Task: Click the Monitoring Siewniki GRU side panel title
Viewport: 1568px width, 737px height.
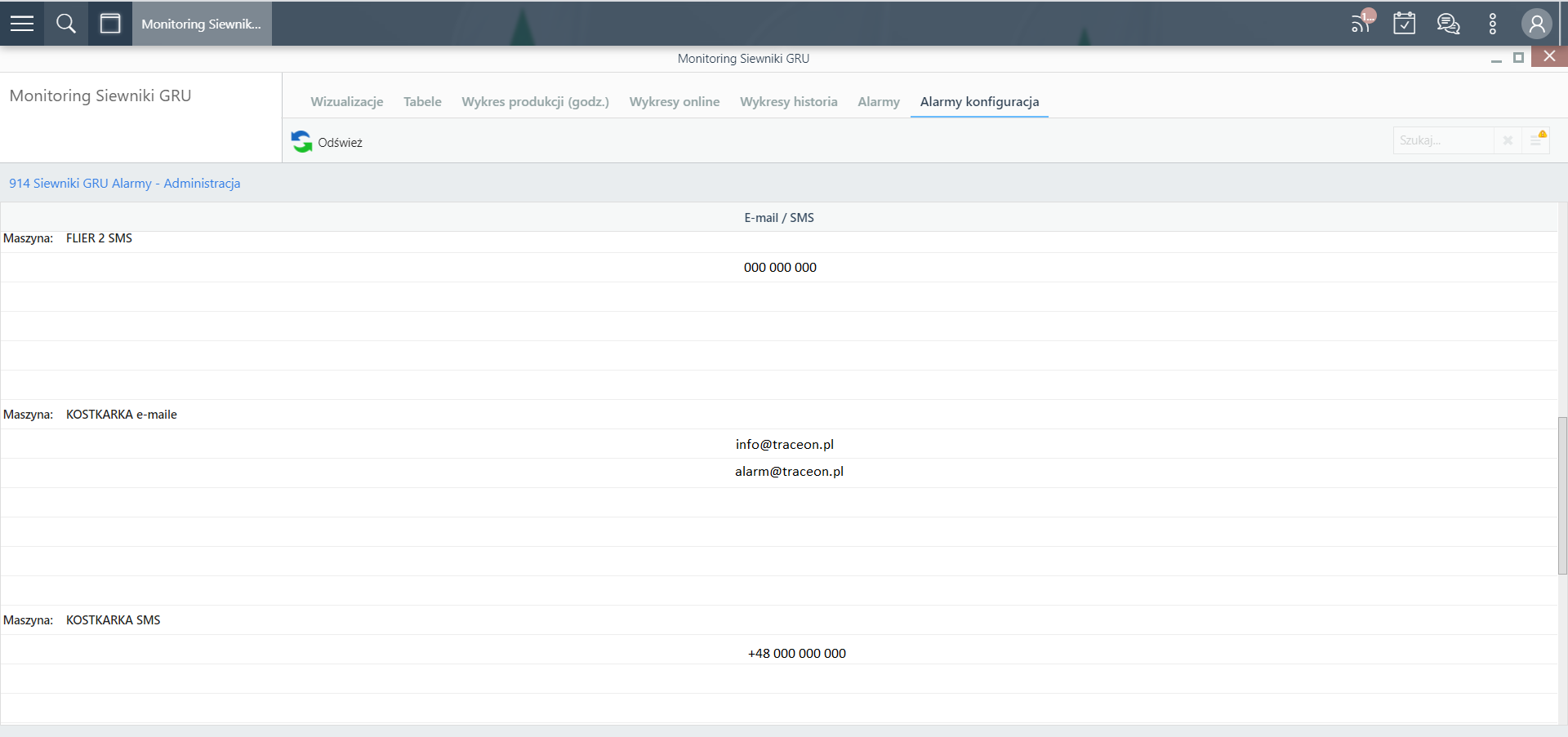Action: coord(100,95)
